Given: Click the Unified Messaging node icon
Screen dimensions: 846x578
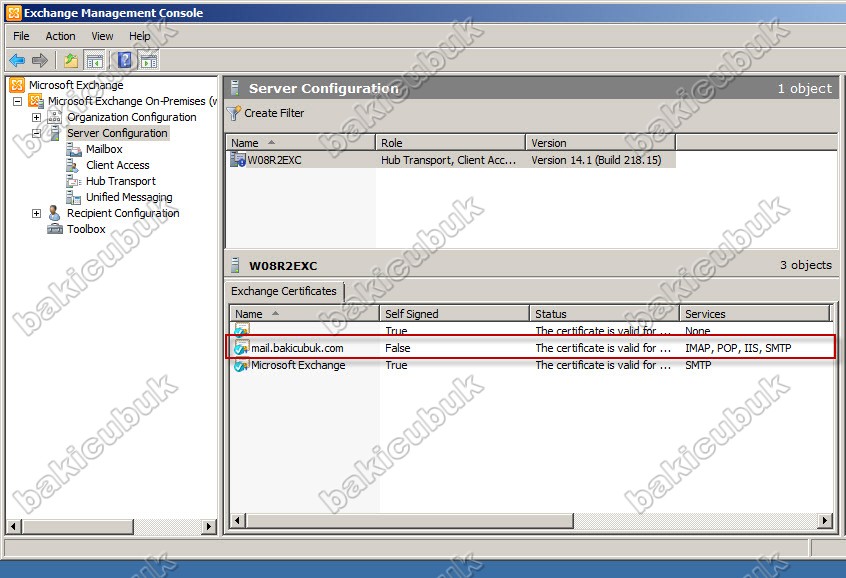Looking at the screenshot, I should tap(73, 197).
